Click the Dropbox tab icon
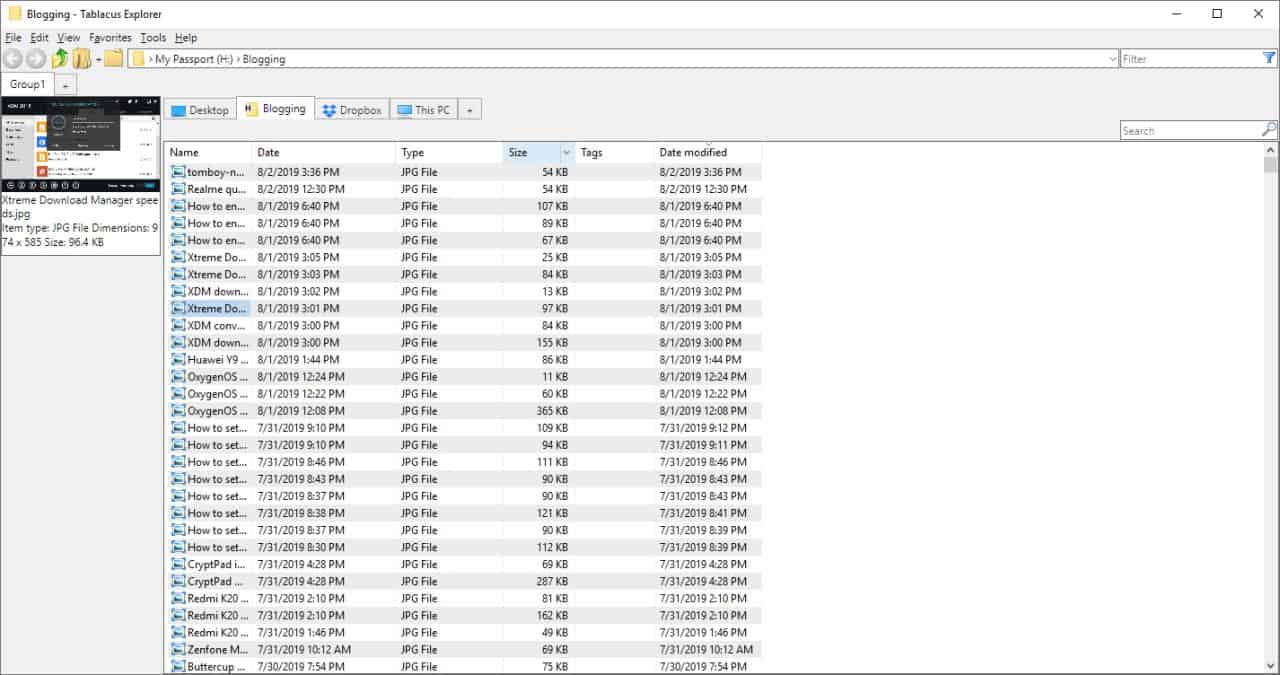Viewport: 1280px width, 675px height. click(329, 109)
